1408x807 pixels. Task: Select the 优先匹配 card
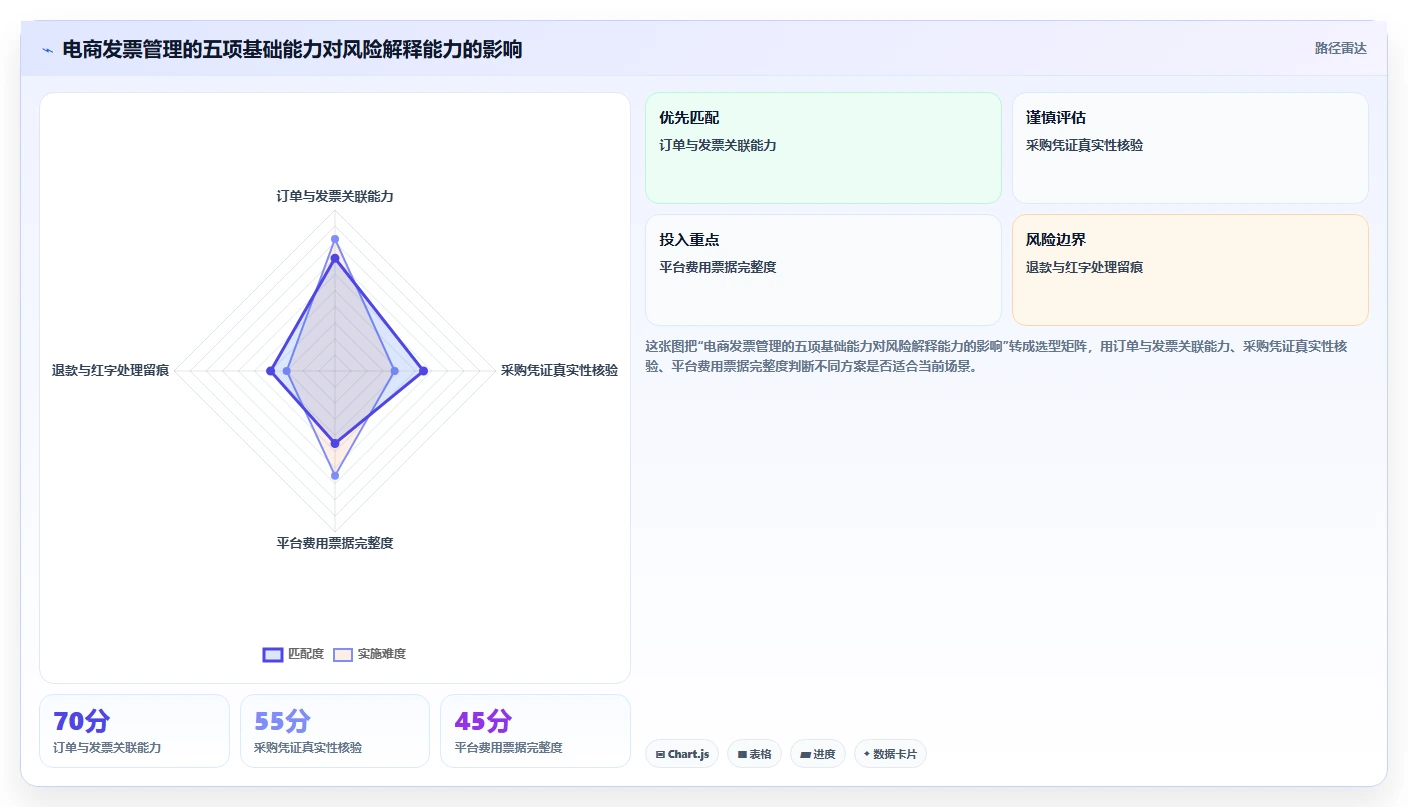823,148
